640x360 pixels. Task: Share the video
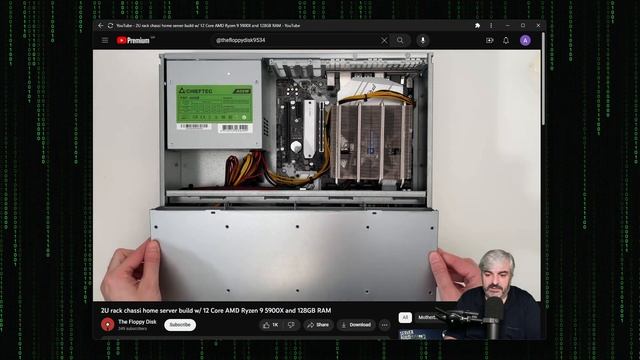[318, 325]
